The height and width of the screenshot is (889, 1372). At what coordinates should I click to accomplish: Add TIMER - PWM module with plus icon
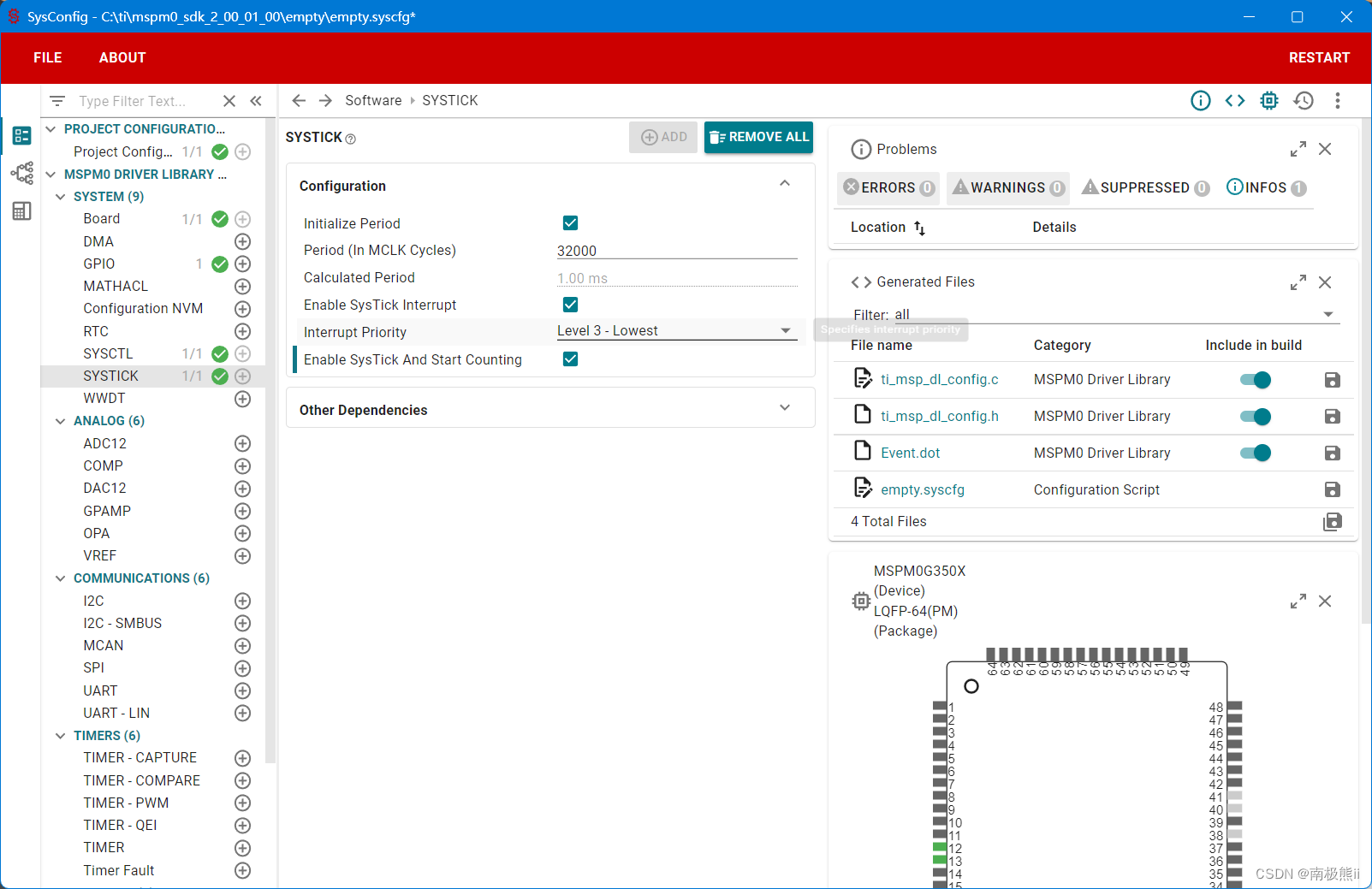point(243,803)
